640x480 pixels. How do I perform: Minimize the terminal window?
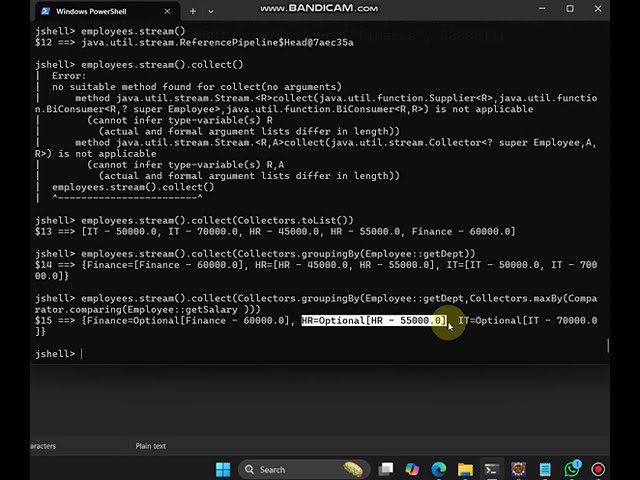(x=542, y=9)
